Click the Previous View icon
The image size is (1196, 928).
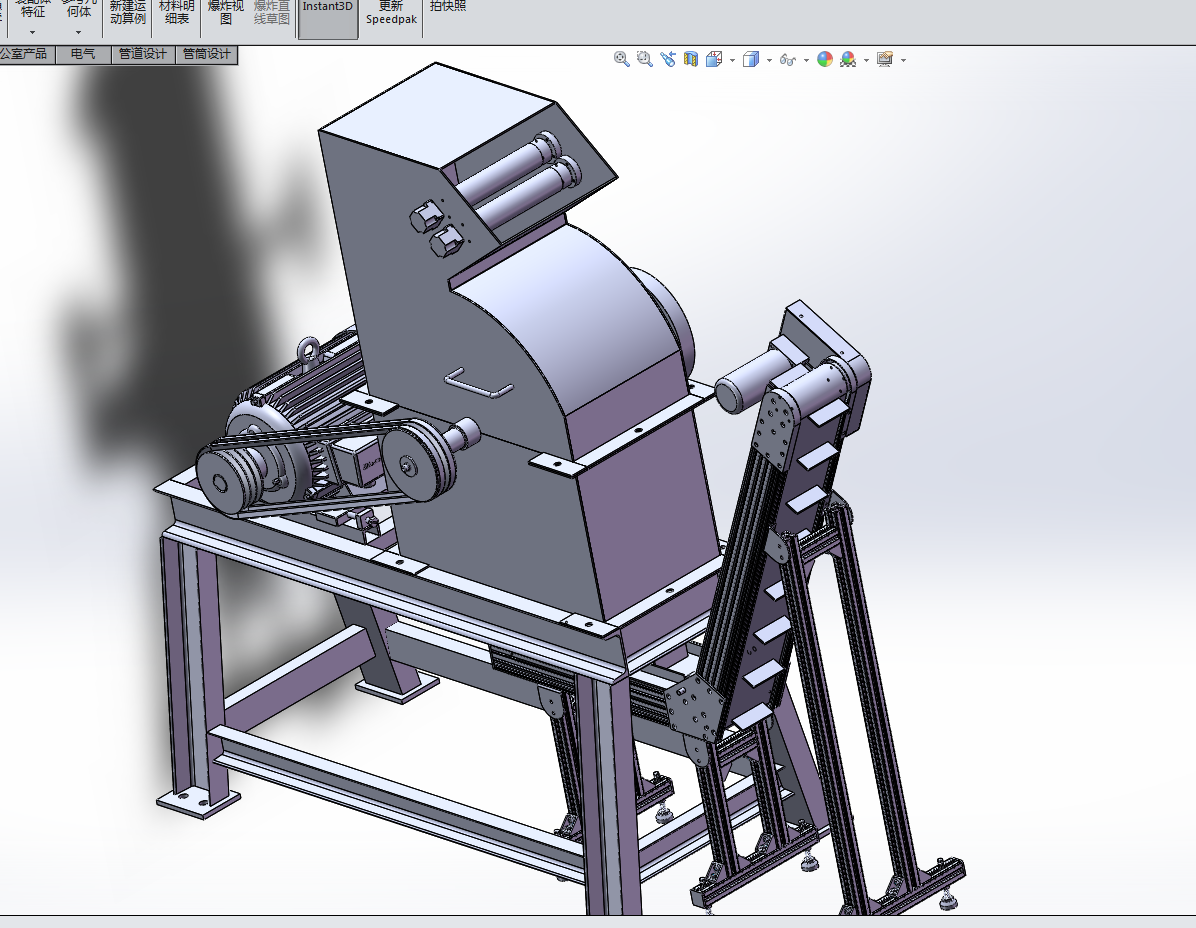point(668,59)
